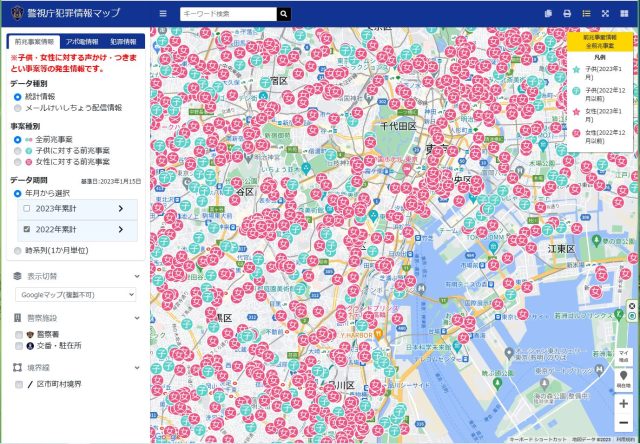Focus the キーワード検索 input field
Image resolution: width=640 pixels, height=444 pixels.
(x=228, y=14)
